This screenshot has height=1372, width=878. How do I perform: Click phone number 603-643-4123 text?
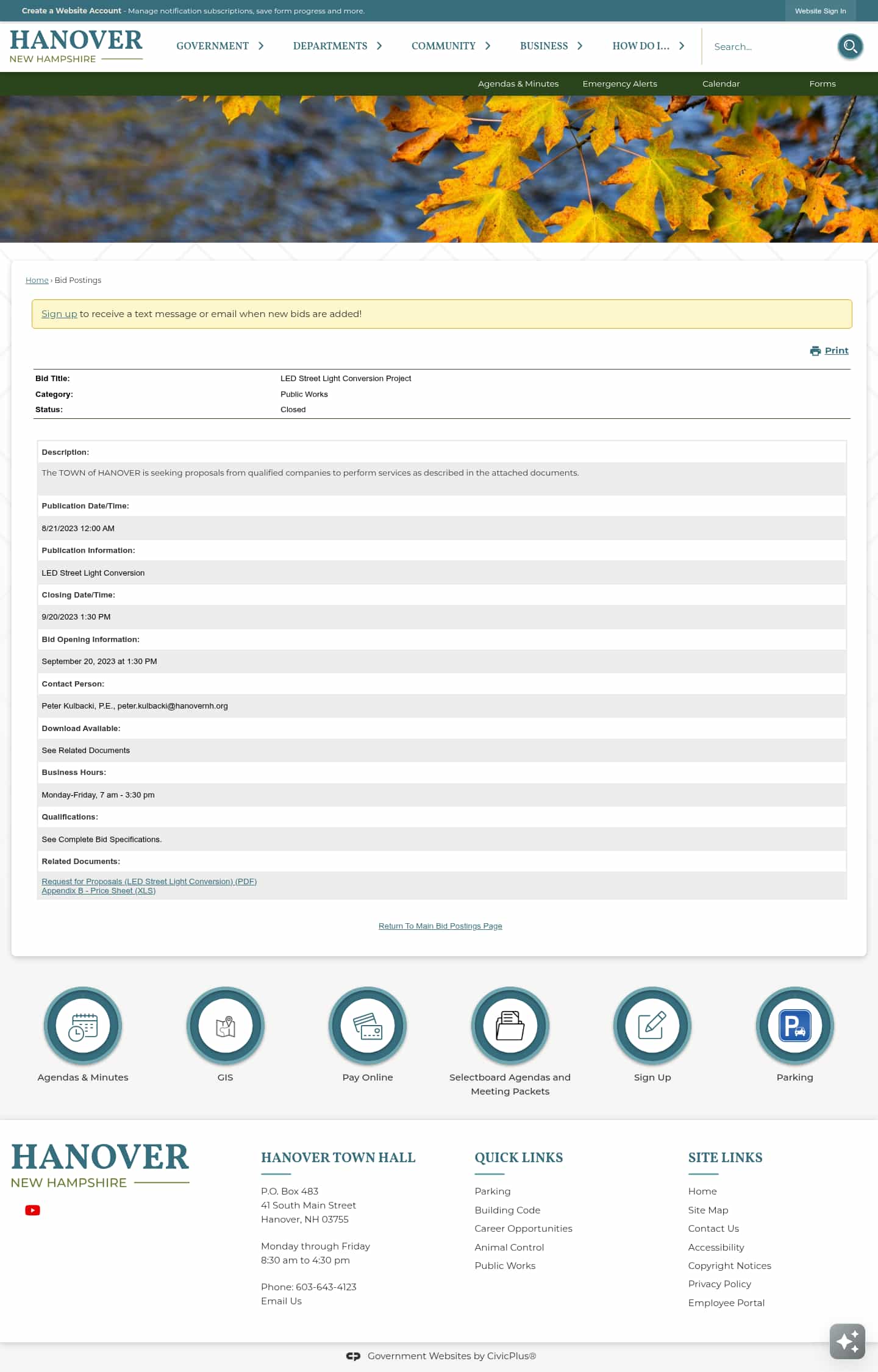coord(326,1287)
